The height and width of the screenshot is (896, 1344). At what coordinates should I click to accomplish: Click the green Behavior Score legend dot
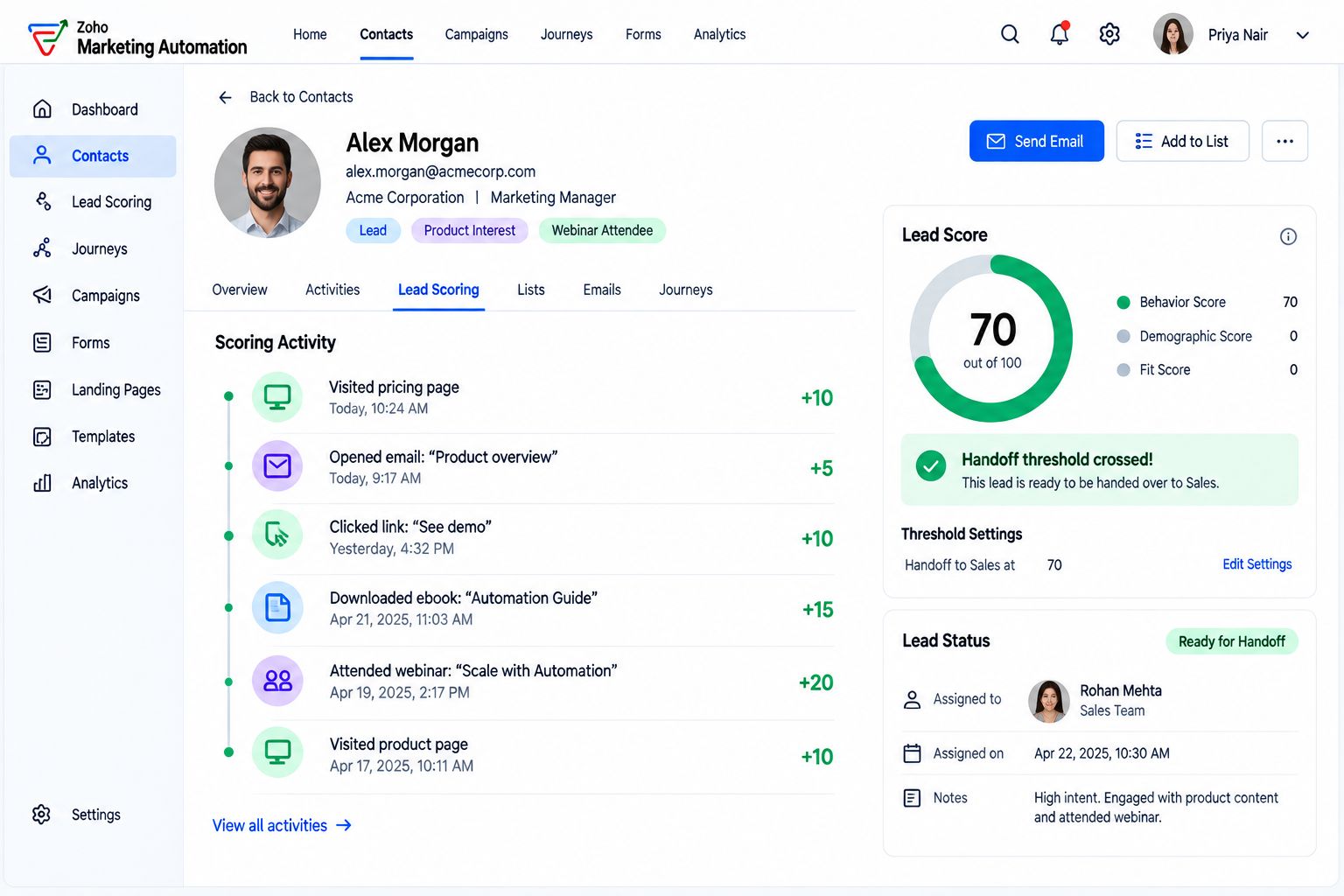(1123, 303)
